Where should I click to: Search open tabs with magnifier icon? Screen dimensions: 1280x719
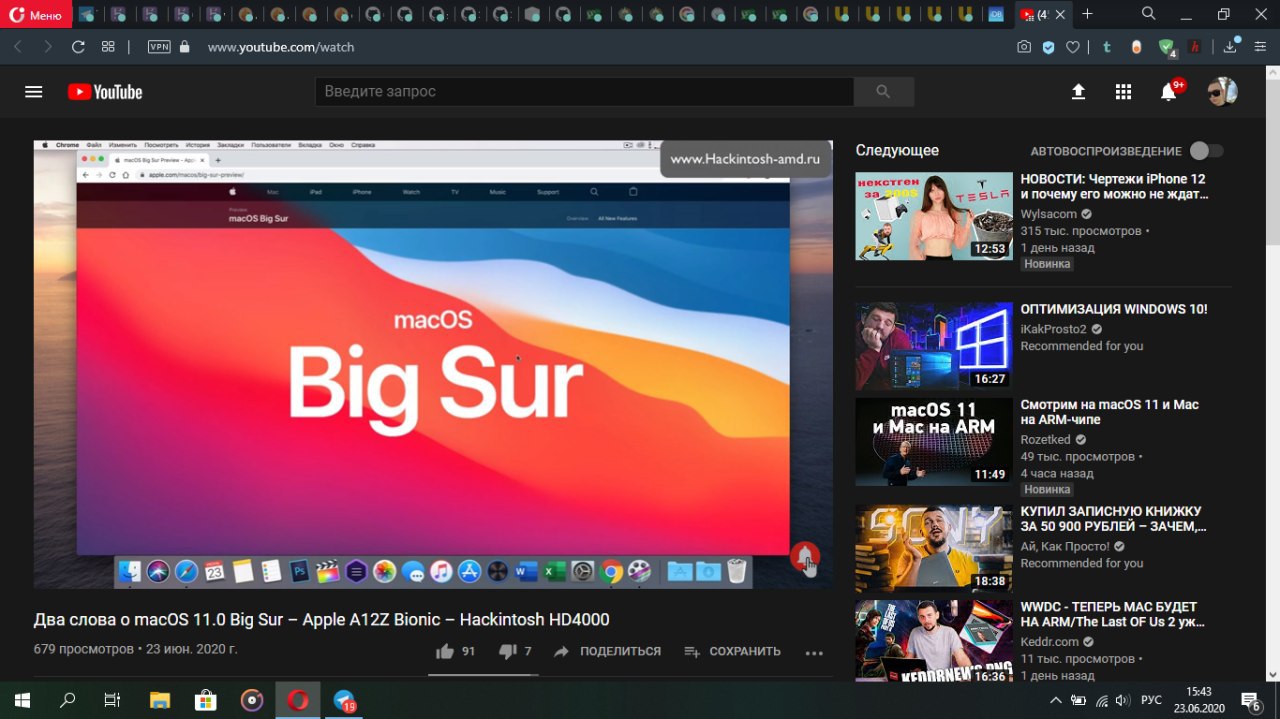1149,14
